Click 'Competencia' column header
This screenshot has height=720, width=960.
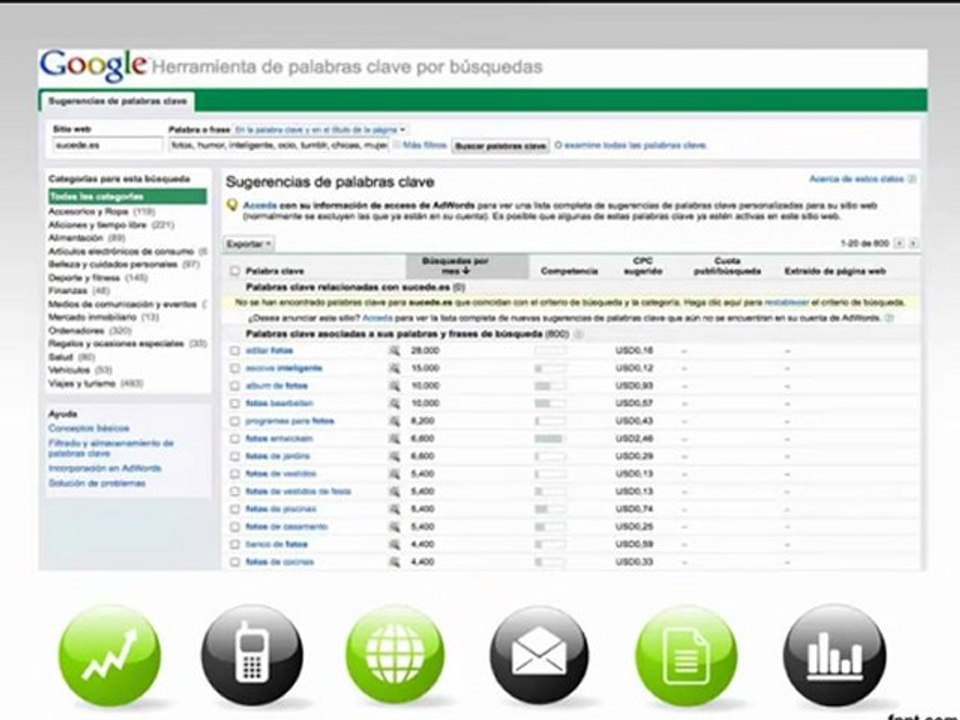coord(569,271)
